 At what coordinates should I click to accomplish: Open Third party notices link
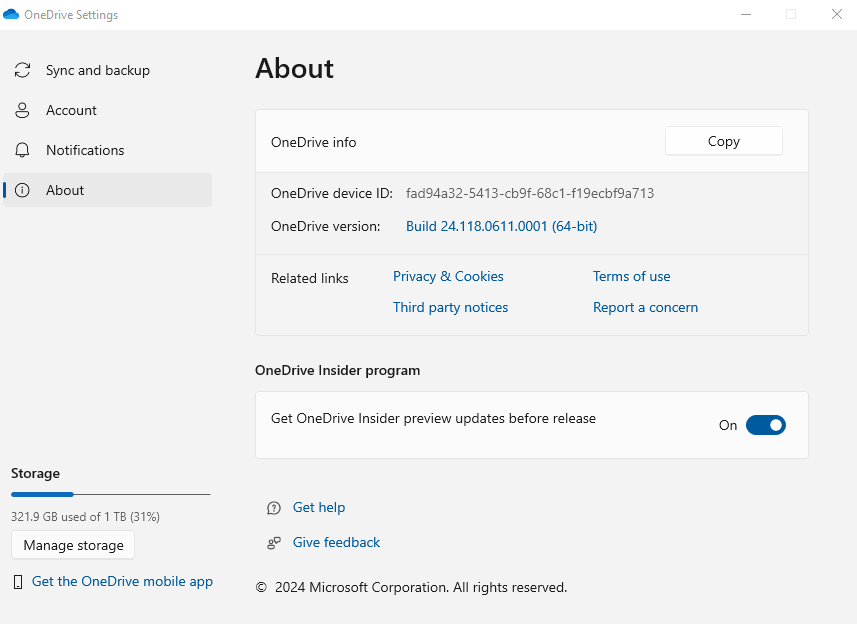tap(450, 308)
